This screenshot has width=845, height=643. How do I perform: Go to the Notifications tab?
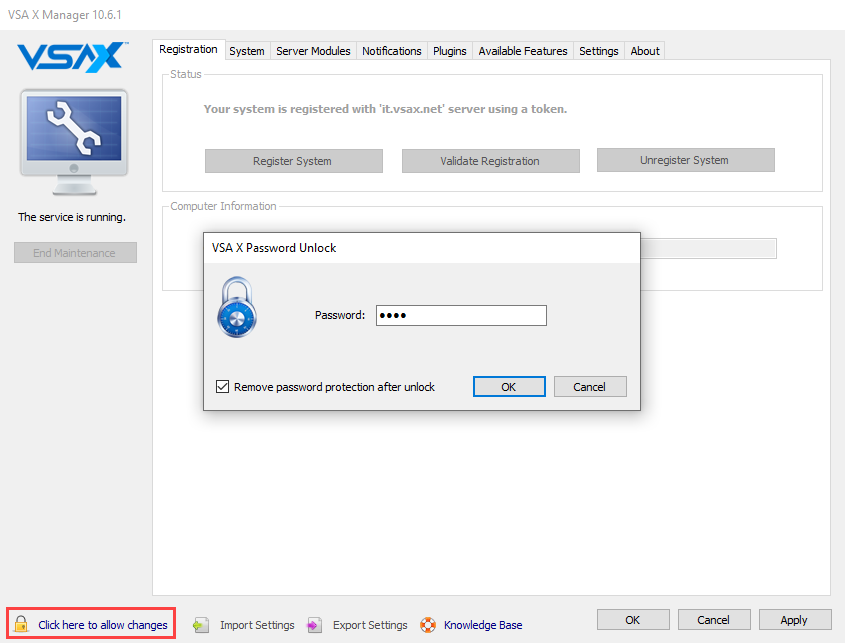(x=392, y=51)
